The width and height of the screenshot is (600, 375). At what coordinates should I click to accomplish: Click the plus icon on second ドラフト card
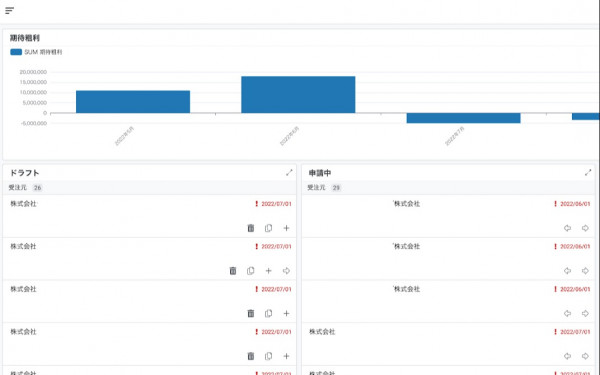click(x=268, y=271)
